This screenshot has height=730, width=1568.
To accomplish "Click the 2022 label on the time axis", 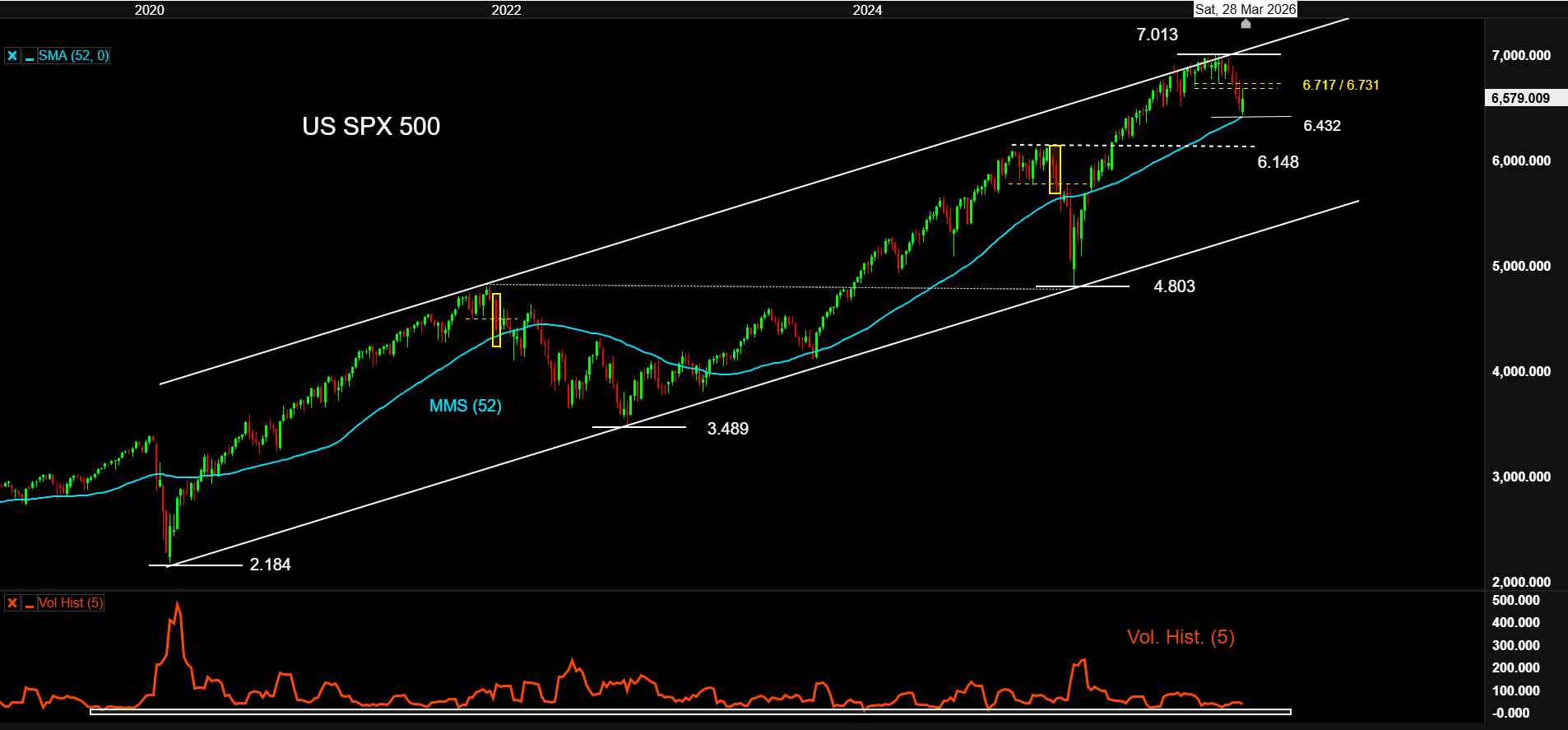I will coord(506,10).
